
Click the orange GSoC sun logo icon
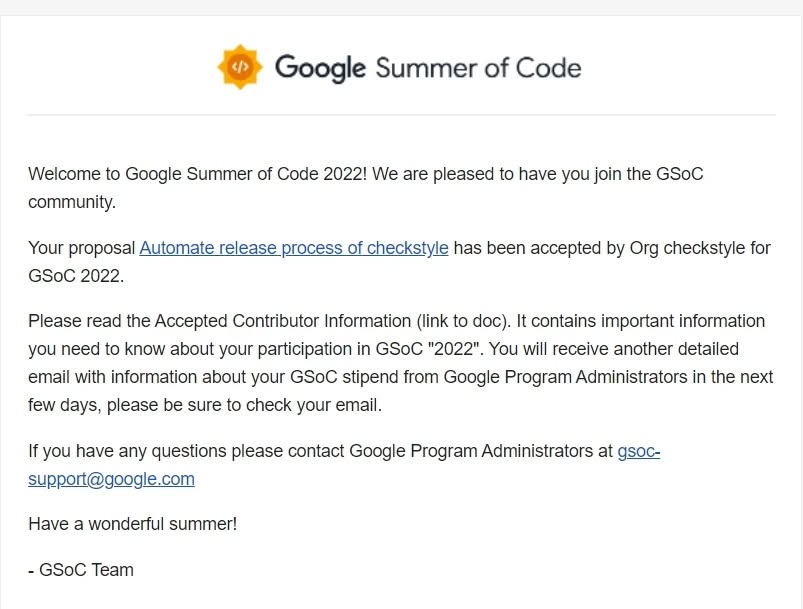240,67
